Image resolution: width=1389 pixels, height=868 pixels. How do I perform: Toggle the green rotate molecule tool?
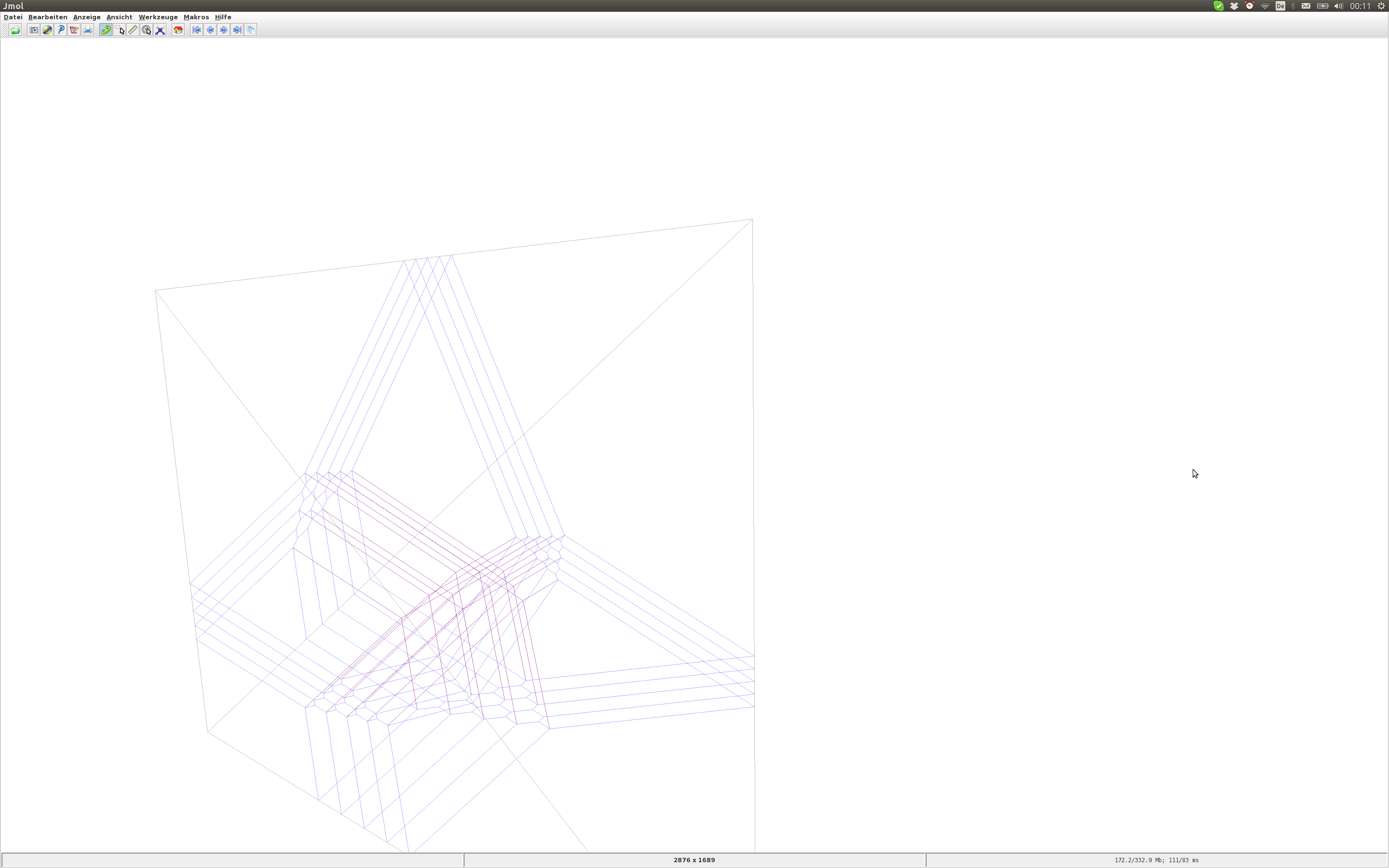click(106, 30)
